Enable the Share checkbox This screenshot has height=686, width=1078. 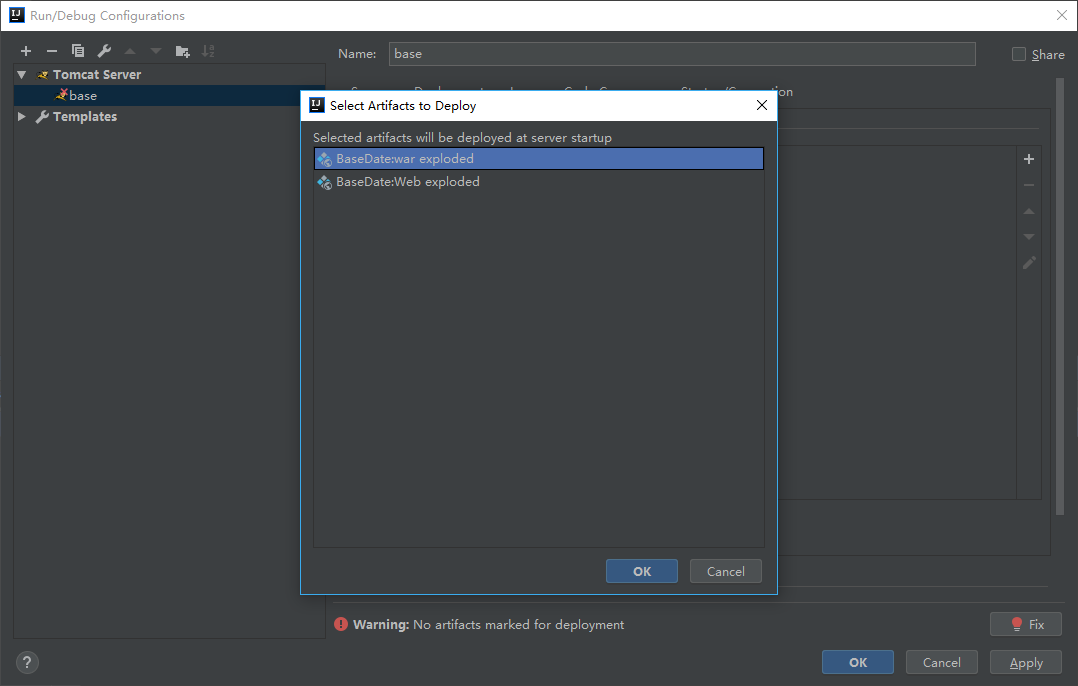click(x=1019, y=54)
